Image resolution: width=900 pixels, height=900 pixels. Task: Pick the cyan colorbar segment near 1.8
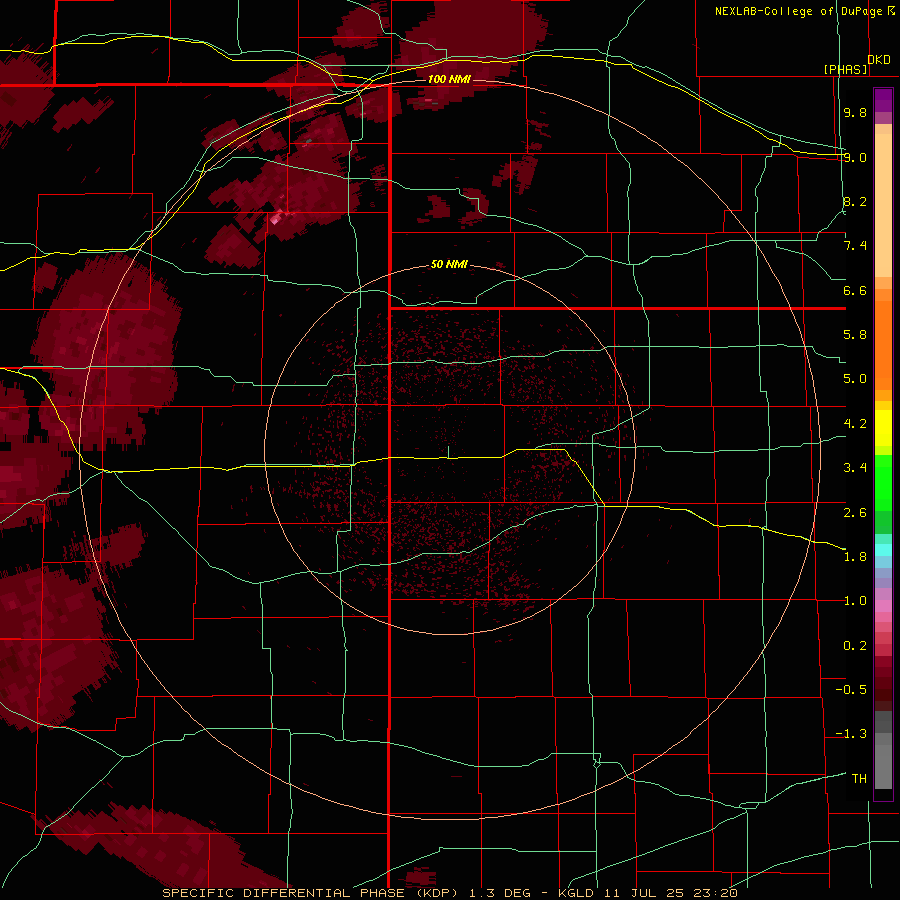(x=883, y=550)
